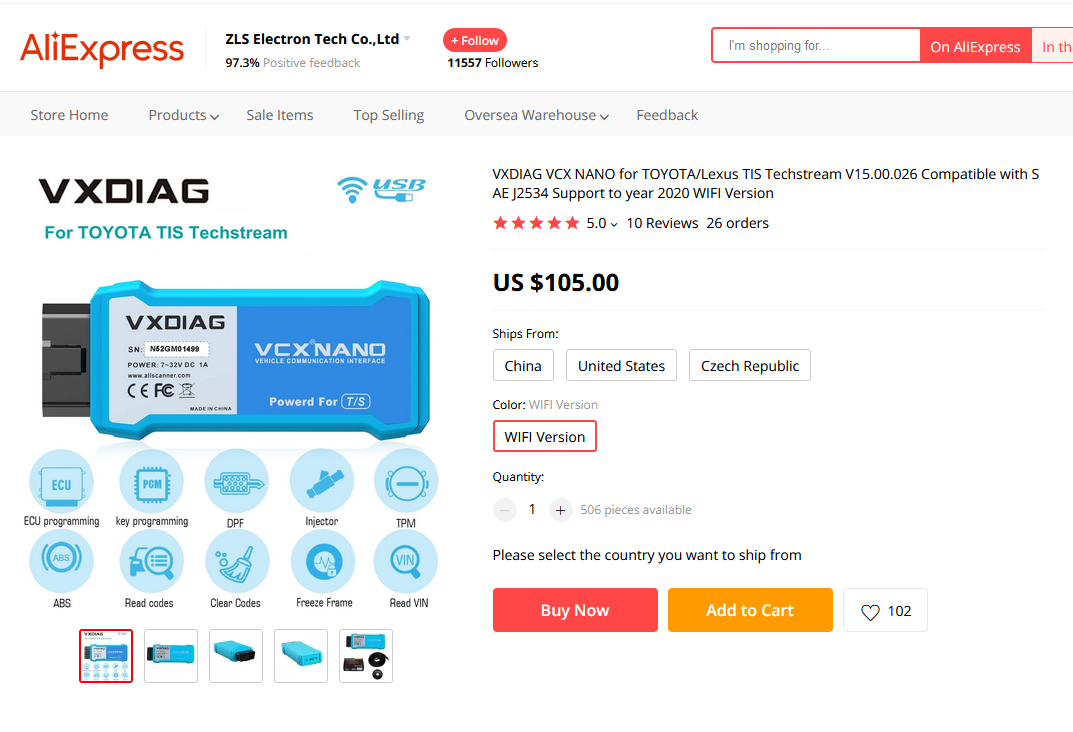Image resolution: width=1073 pixels, height=732 pixels.
Task: Open the Oversea Warehouse dropdown
Action: [x=536, y=116]
